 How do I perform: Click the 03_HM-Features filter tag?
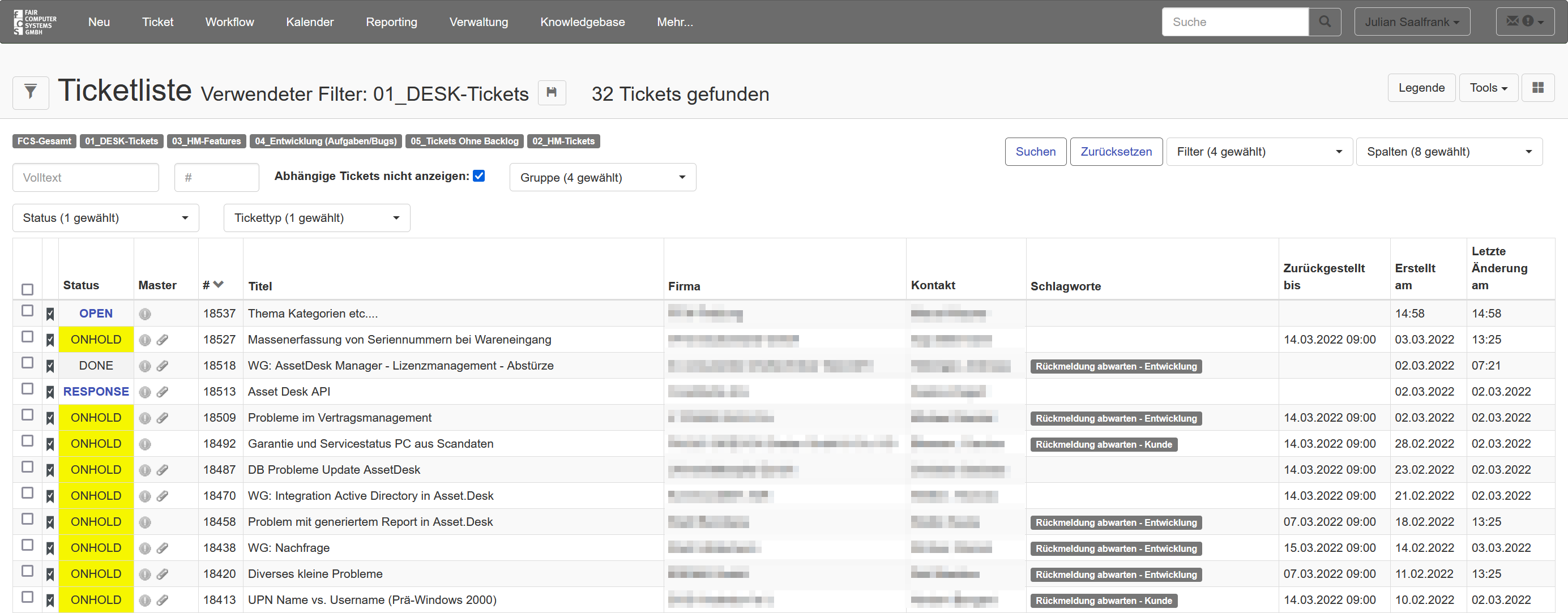click(206, 141)
